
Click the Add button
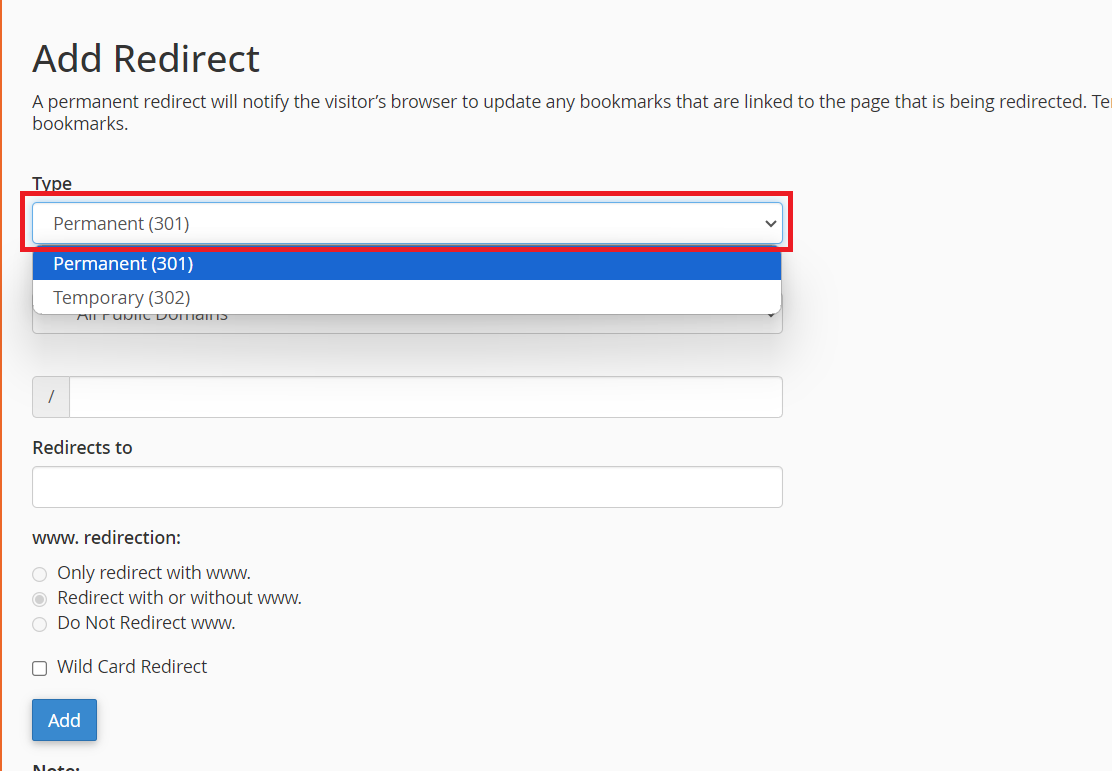(64, 720)
